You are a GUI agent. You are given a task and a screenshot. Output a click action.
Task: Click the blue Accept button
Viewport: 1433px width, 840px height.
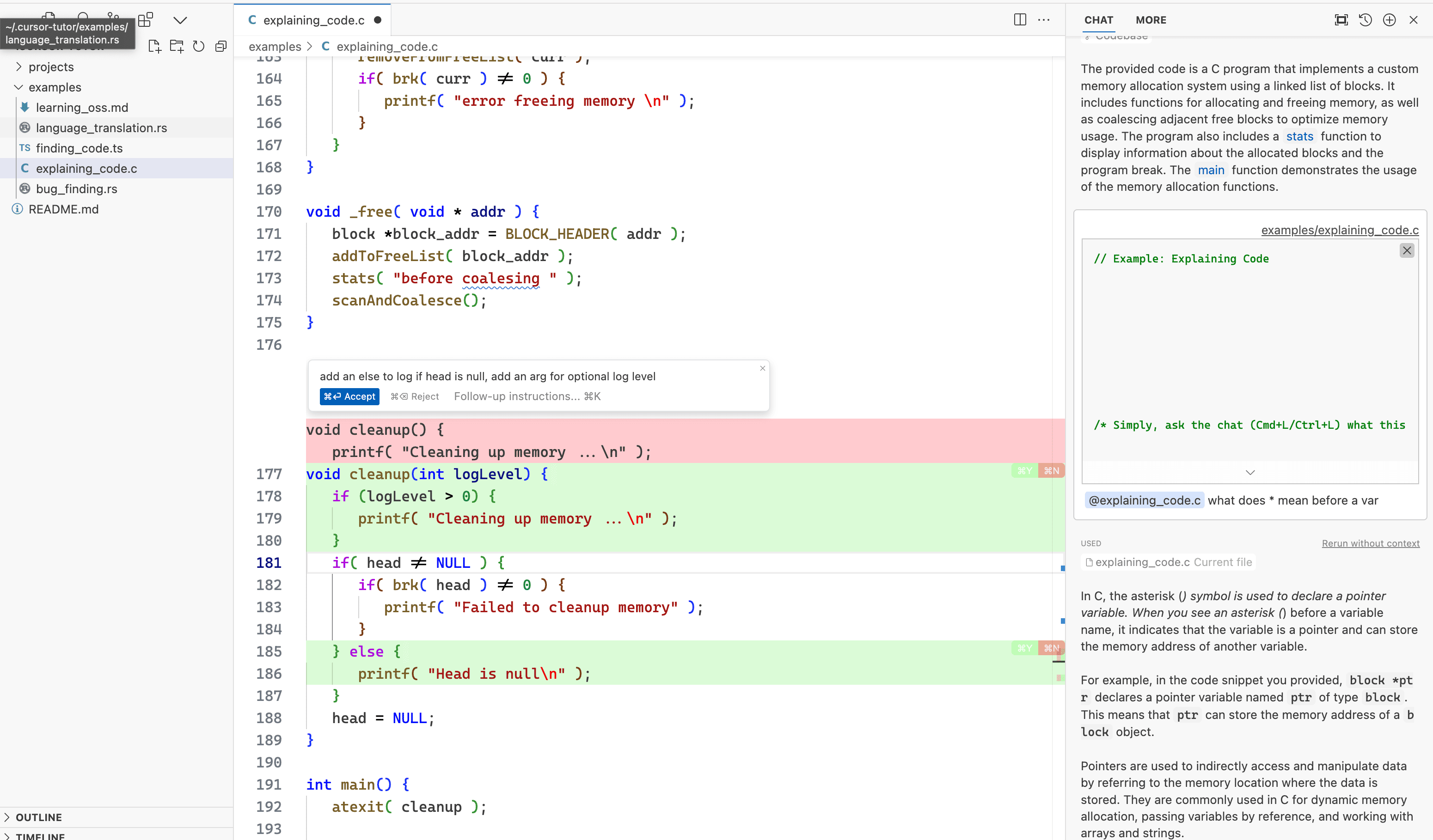coord(349,397)
